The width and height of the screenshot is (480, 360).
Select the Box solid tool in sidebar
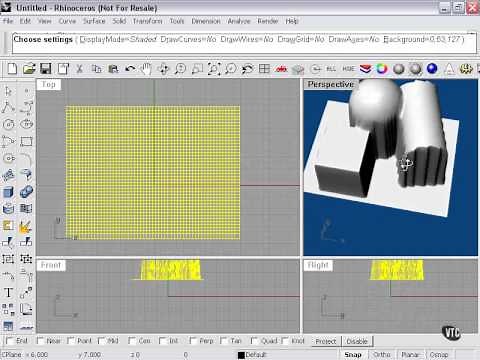(x=8, y=192)
